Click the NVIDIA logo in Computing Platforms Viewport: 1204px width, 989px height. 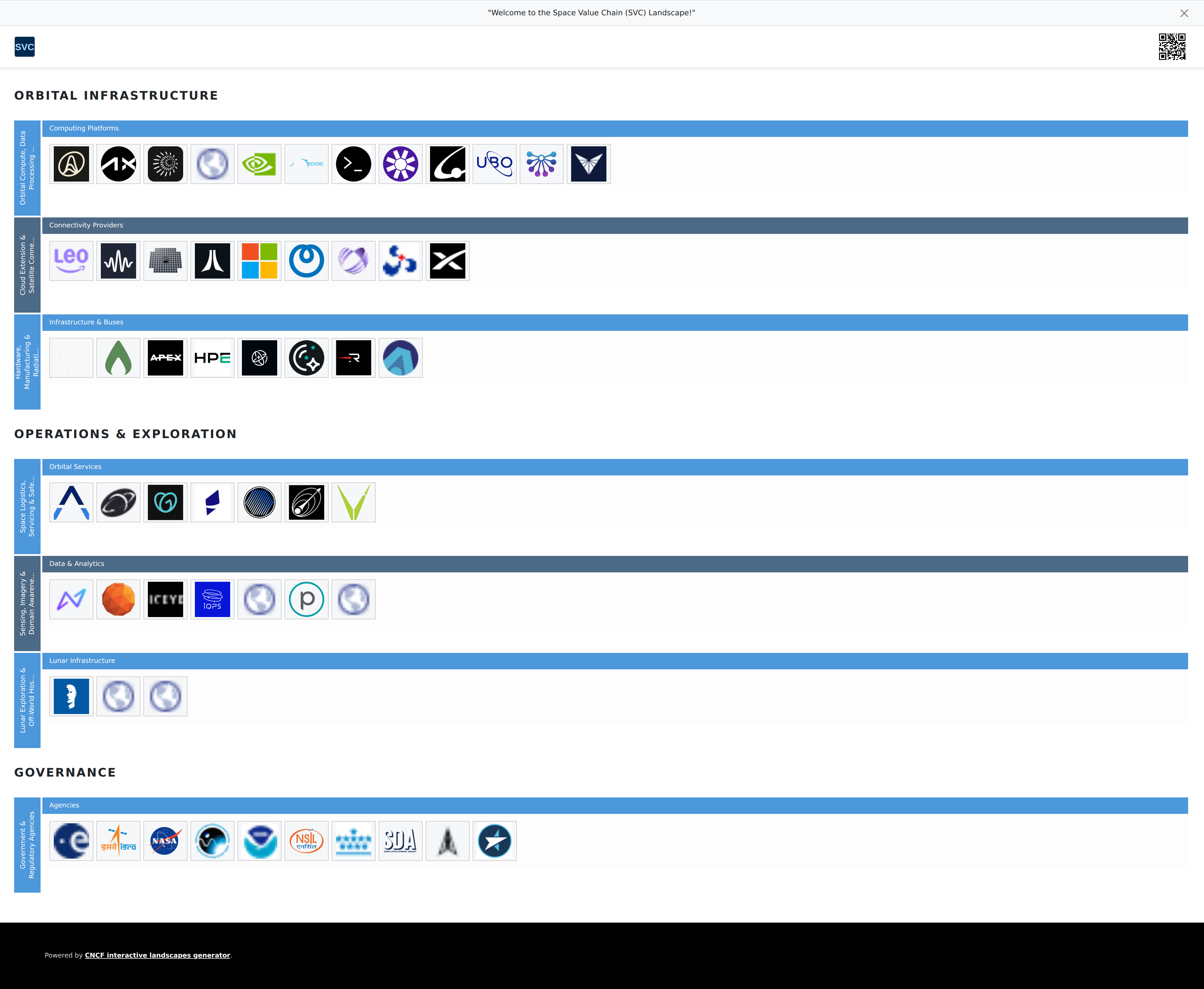[x=259, y=164]
